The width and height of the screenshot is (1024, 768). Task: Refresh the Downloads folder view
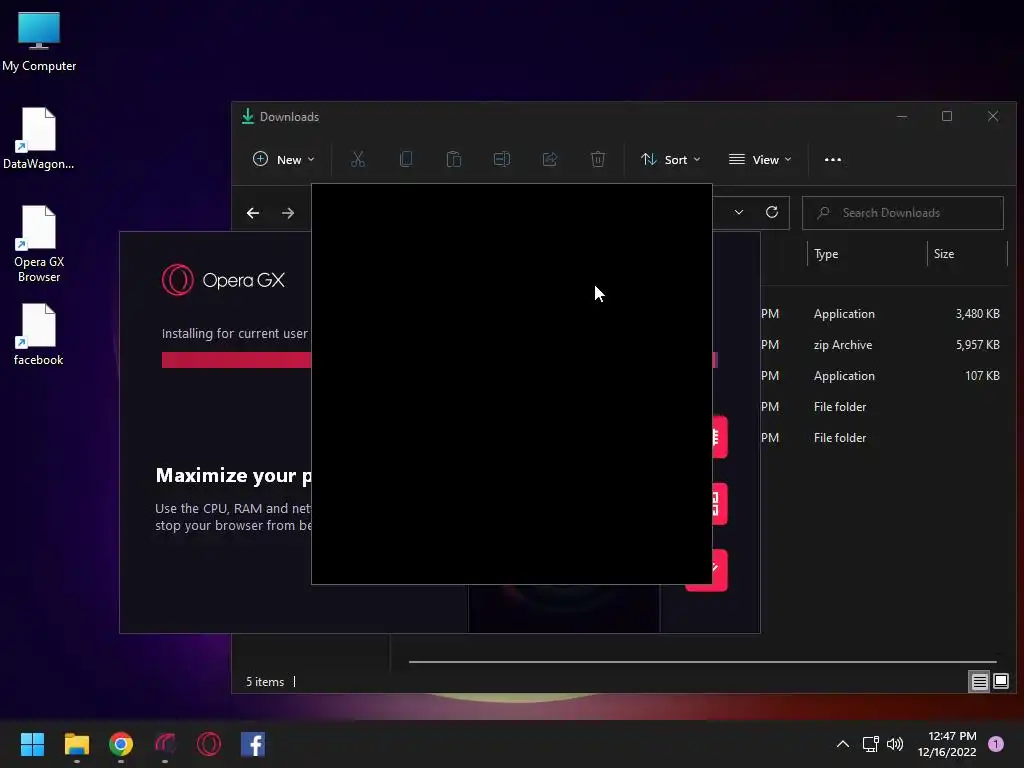(x=772, y=212)
